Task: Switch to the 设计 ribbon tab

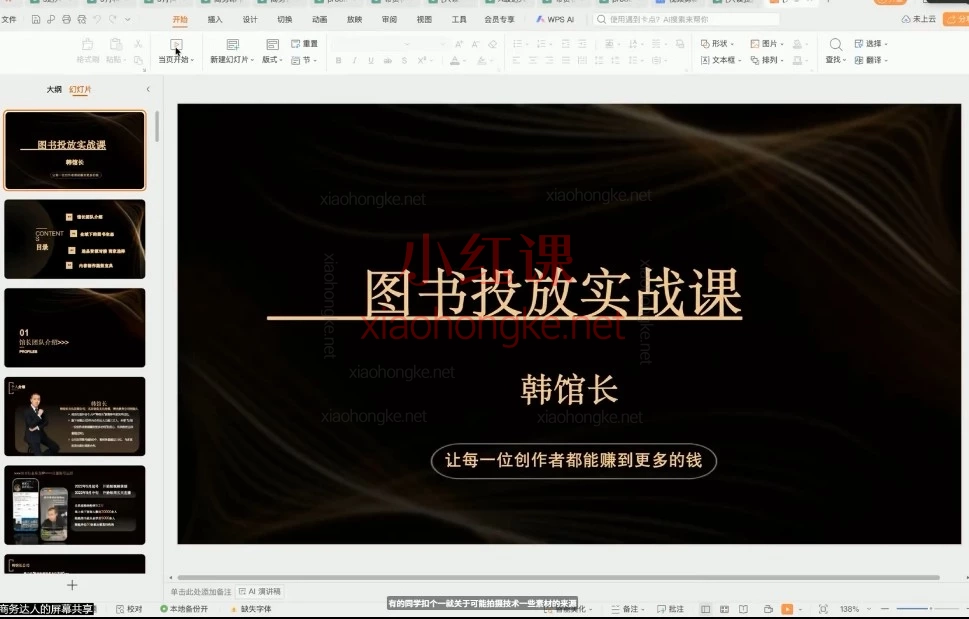Action: [x=250, y=20]
